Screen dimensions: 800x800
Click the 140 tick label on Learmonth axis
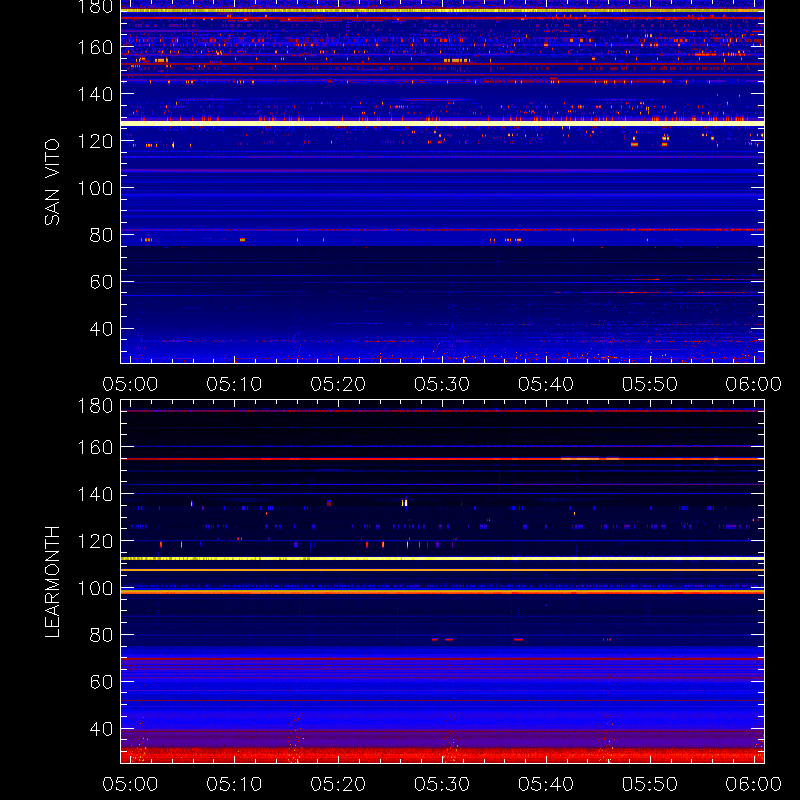coord(95,494)
